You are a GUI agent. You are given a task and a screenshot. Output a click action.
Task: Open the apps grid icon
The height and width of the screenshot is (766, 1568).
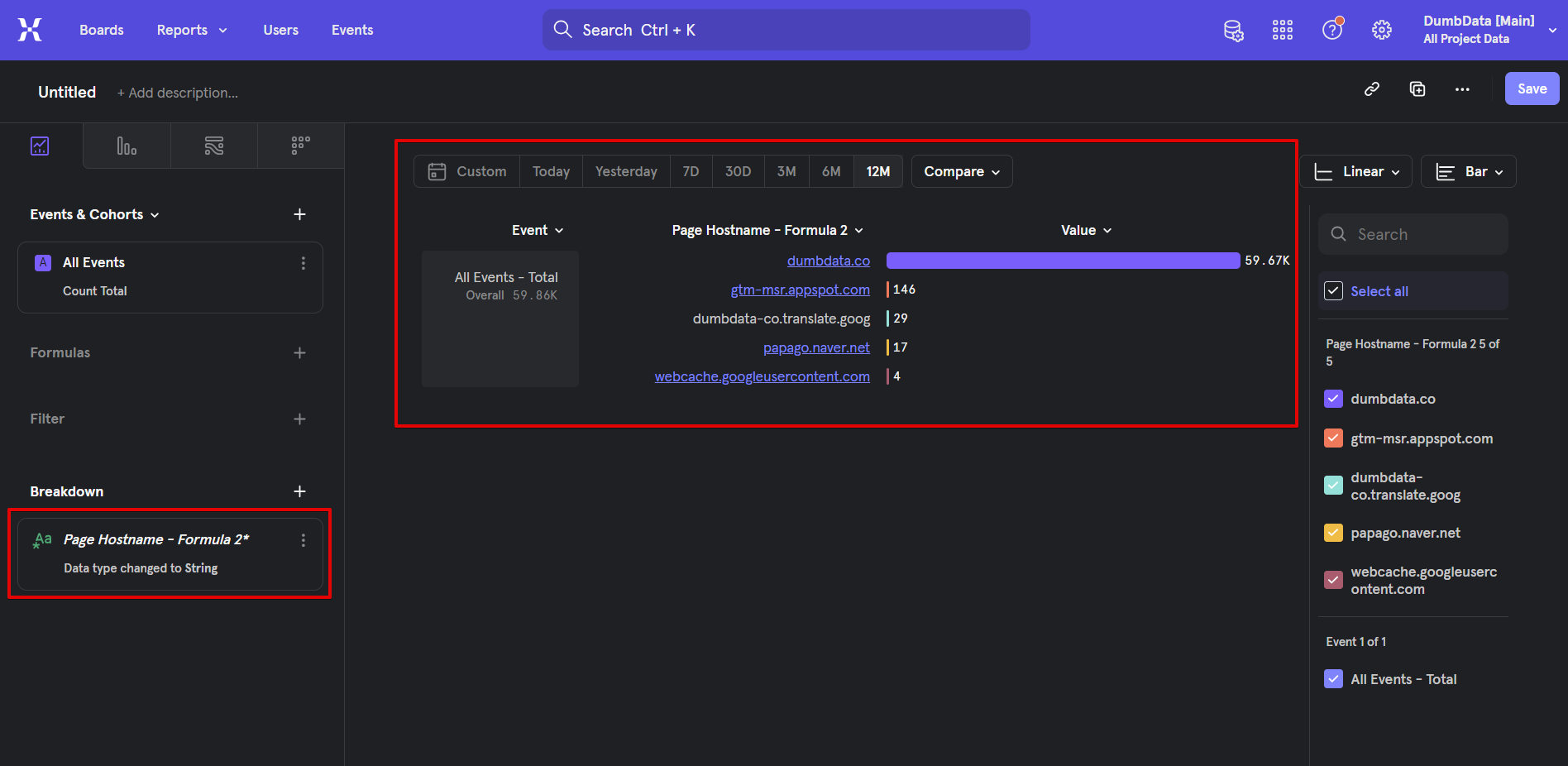(1283, 30)
